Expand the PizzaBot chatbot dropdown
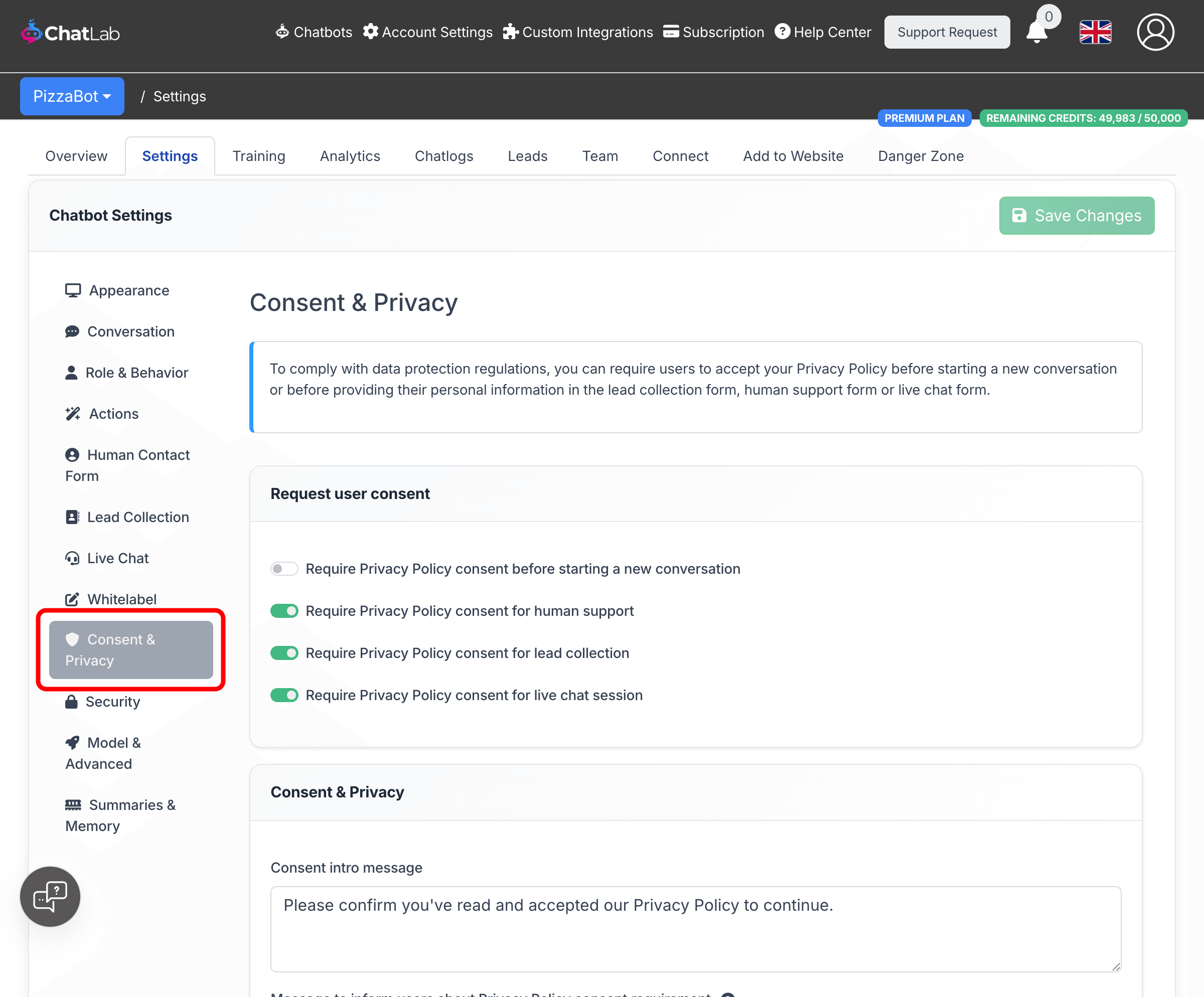This screenshot has width=1204, height=997. point(72,96)
